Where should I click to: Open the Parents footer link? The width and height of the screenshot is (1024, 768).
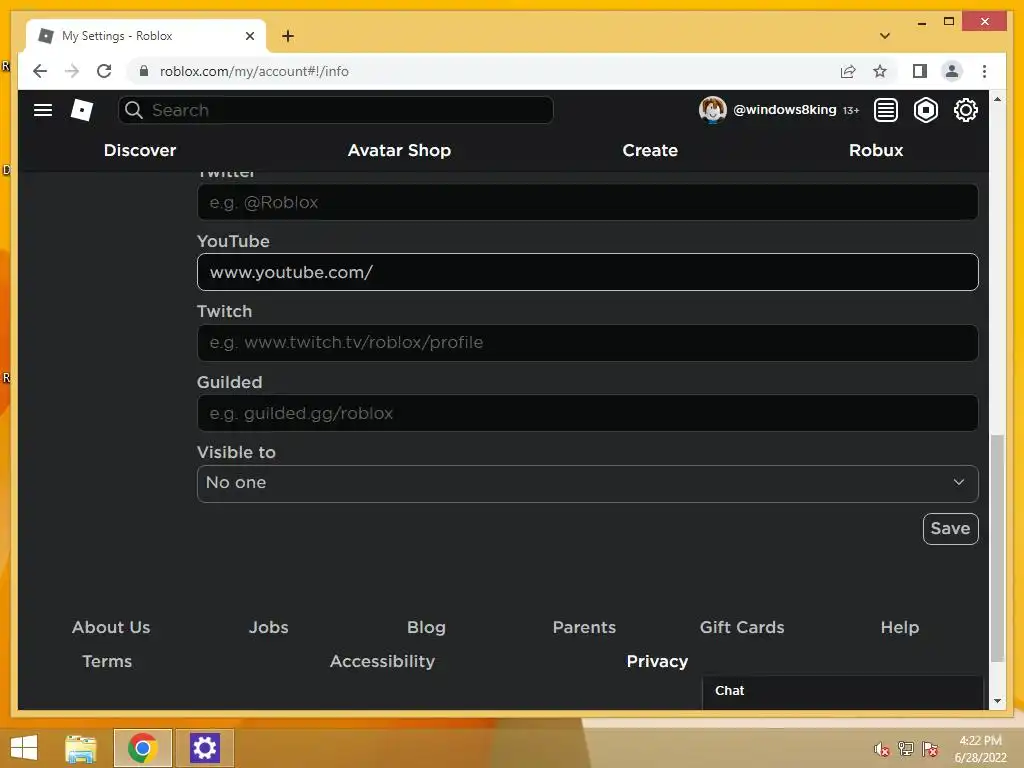(584, 627)
